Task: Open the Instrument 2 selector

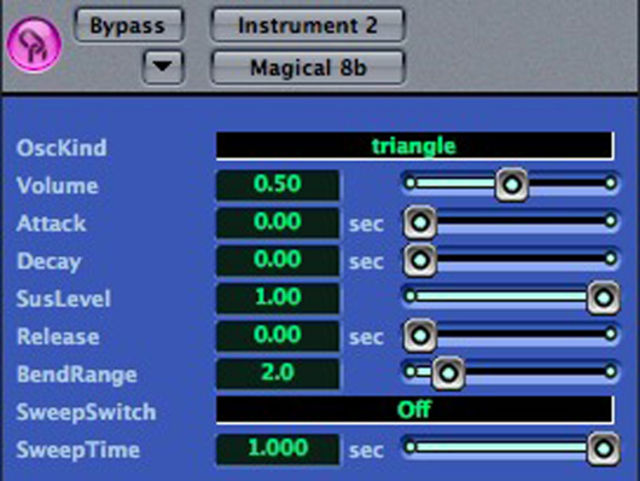Action: (x=308, y=25)
